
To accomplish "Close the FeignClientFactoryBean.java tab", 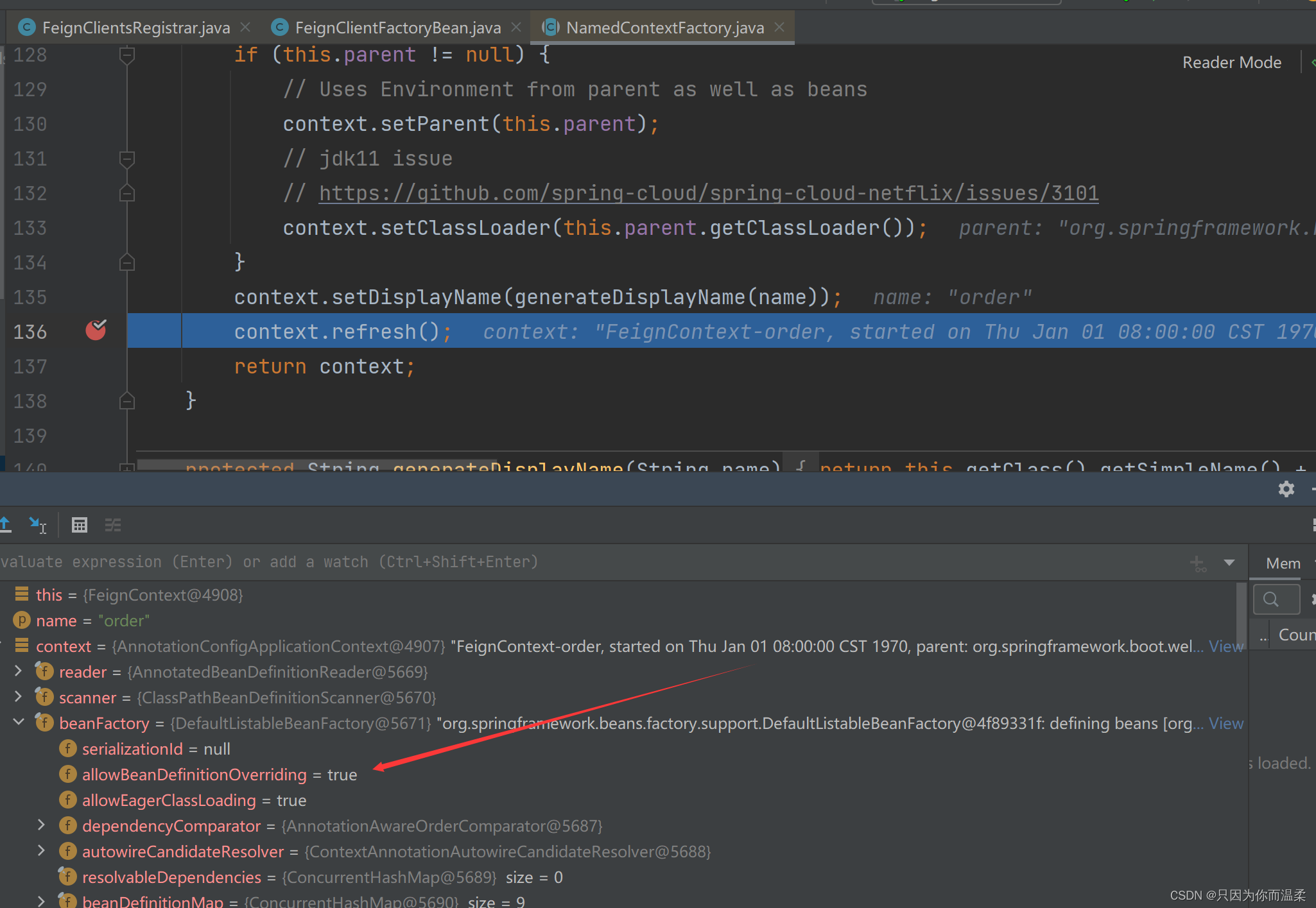I will click(x=516, y=28).
